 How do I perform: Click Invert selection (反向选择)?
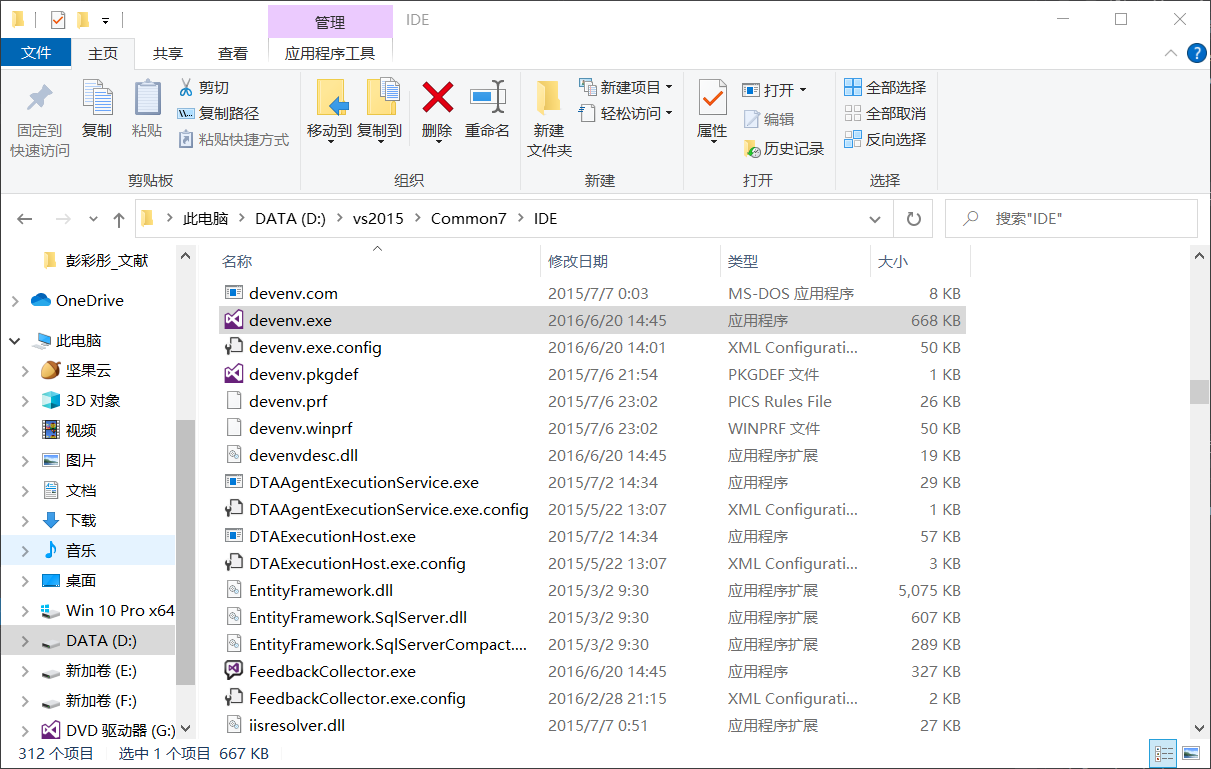coord(885,140)
